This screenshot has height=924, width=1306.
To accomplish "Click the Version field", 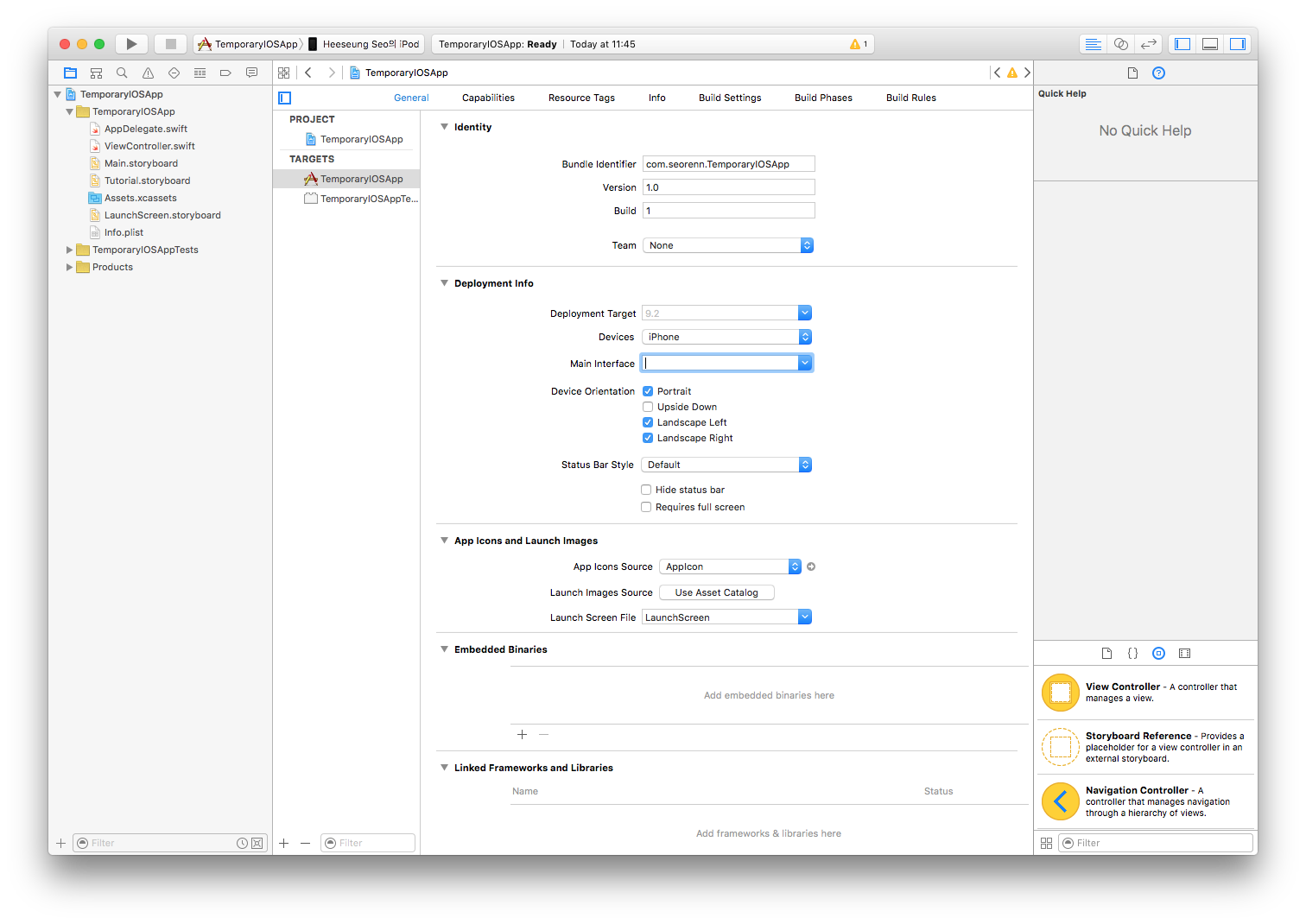I will coord(729,187).
